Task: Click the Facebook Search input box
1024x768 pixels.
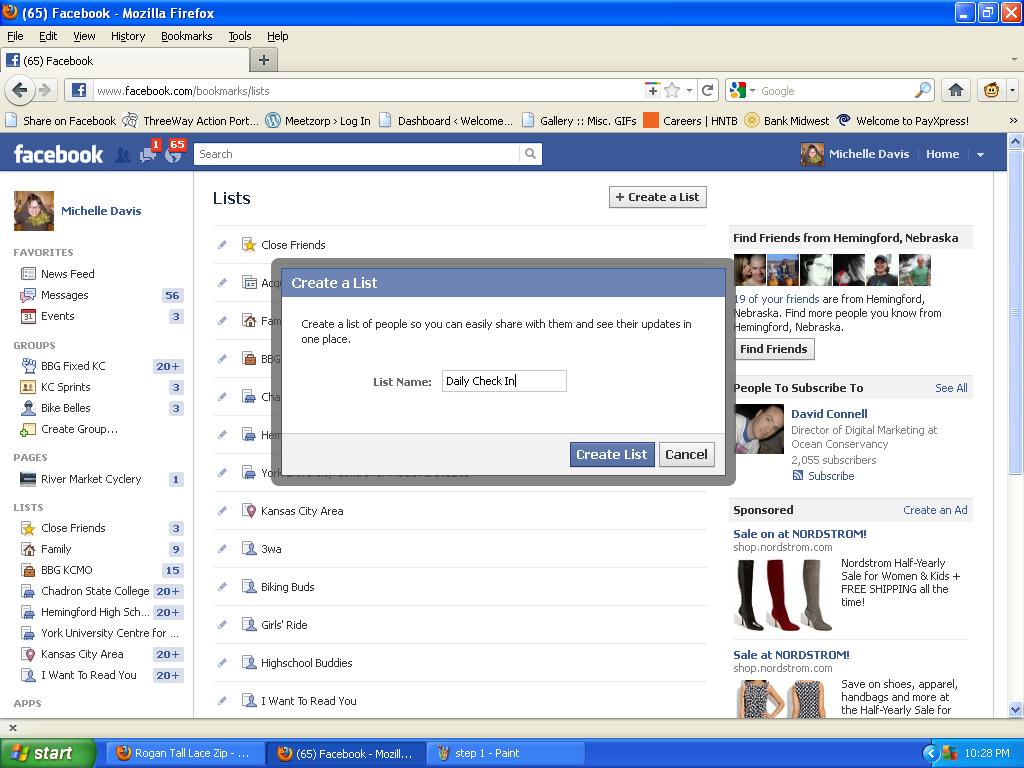Action: tap(357, 154)
